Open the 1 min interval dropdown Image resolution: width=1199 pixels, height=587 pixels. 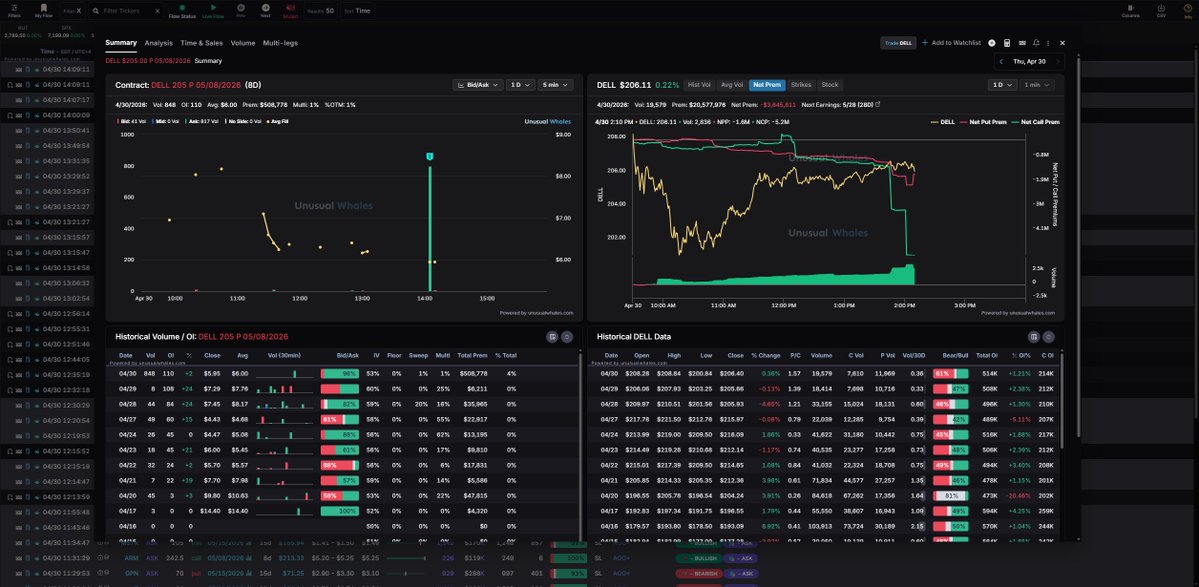(x=1037, y=85)
